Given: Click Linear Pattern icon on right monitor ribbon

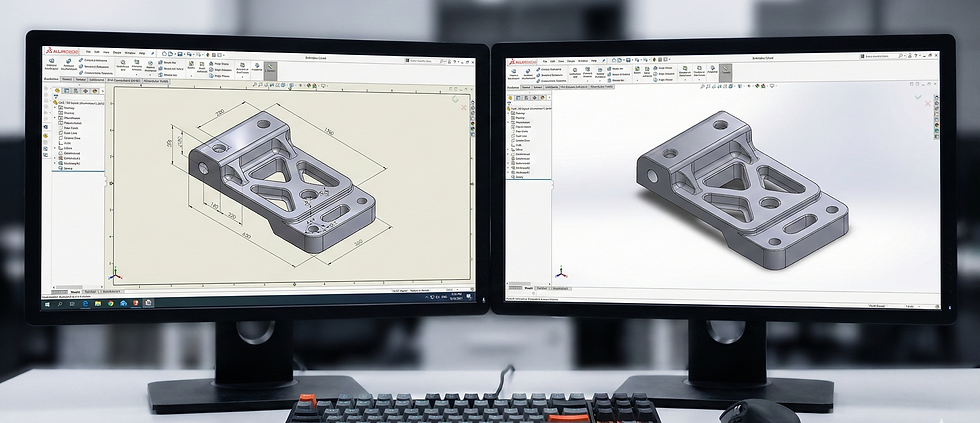Looking at the screenshot, I should [647, 69].
